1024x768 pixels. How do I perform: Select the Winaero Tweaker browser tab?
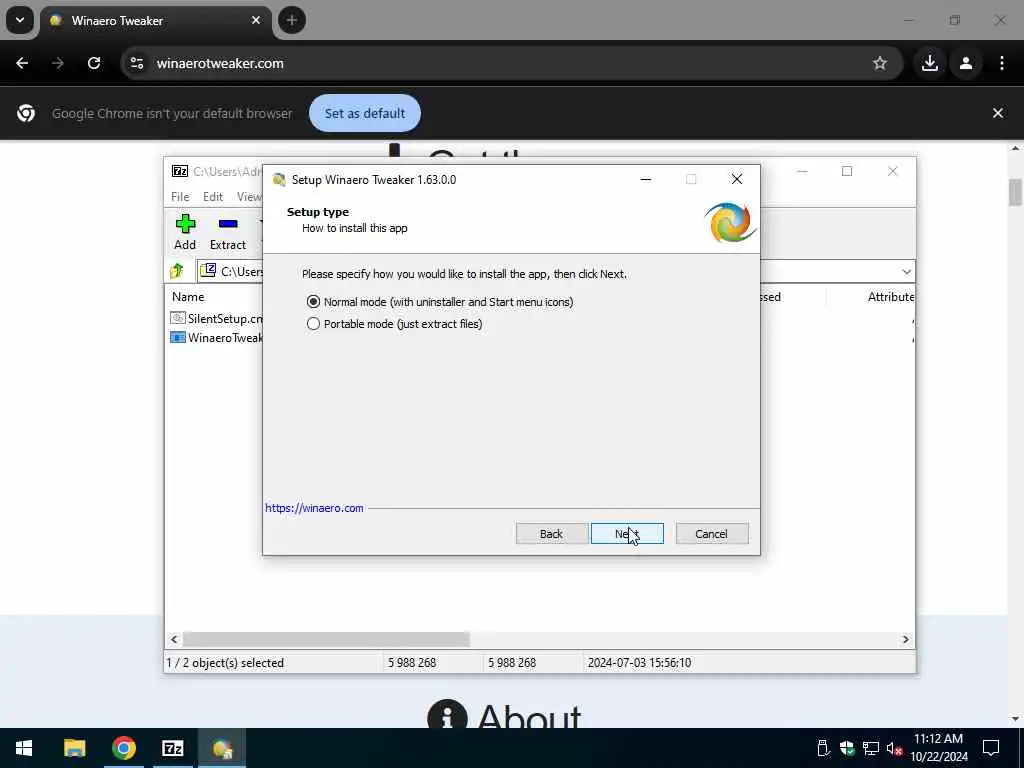(155, 20)
